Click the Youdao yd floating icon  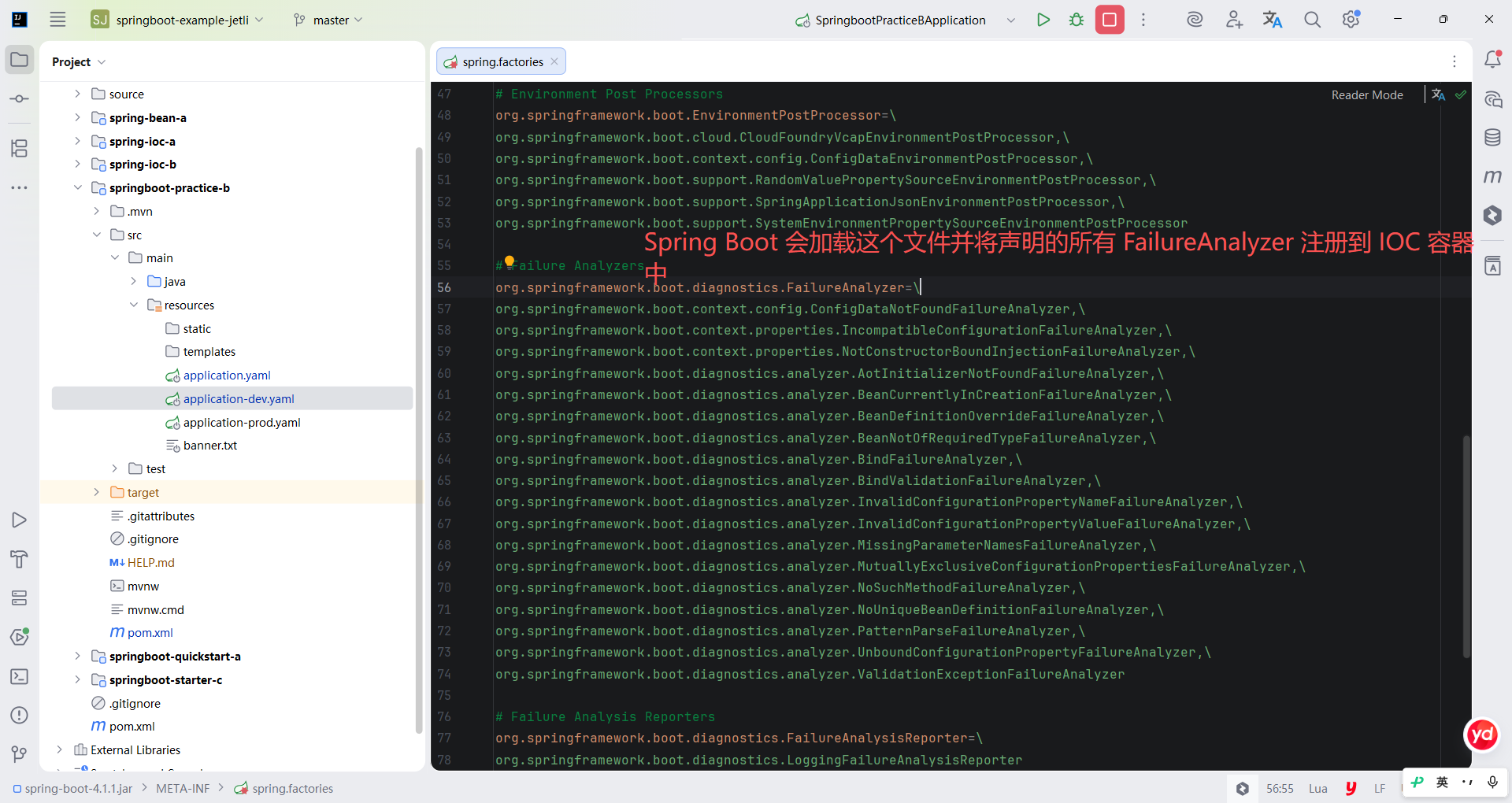click(1482, 735)
